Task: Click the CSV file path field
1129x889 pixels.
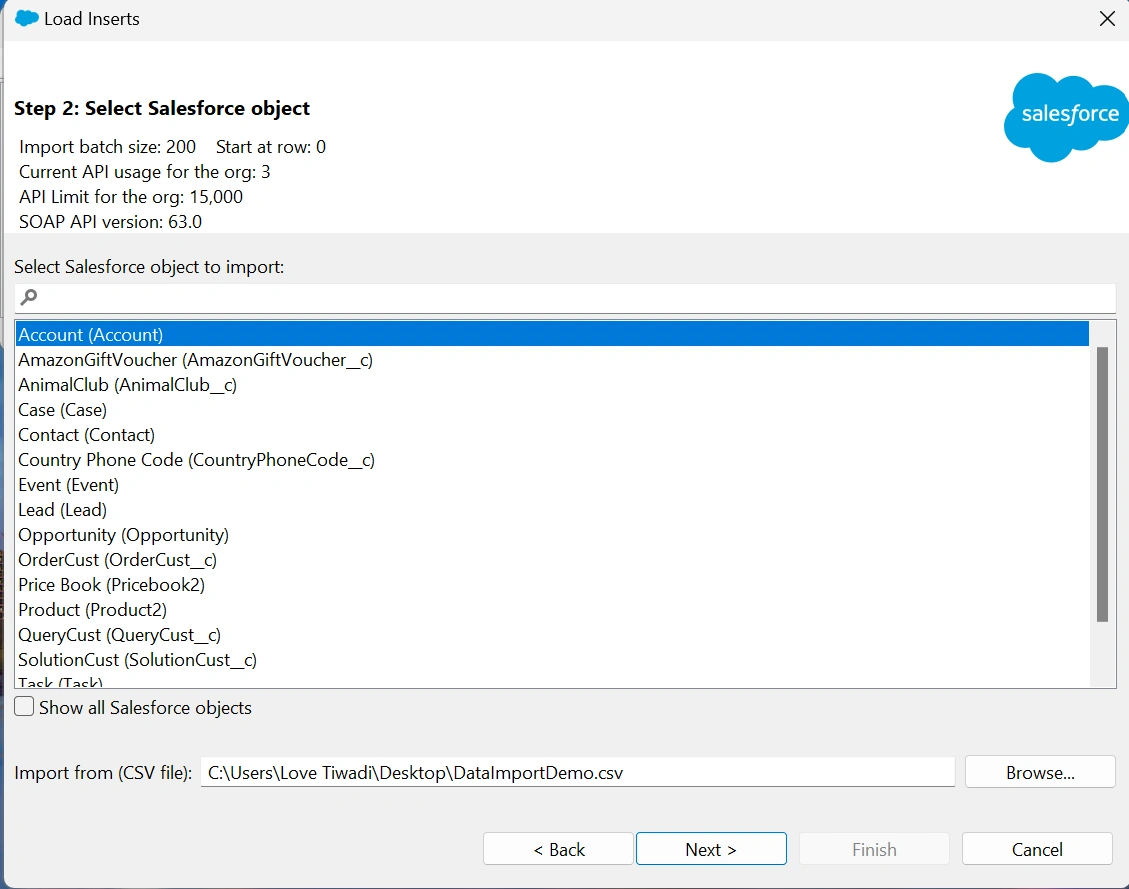Action: point(578,771)
